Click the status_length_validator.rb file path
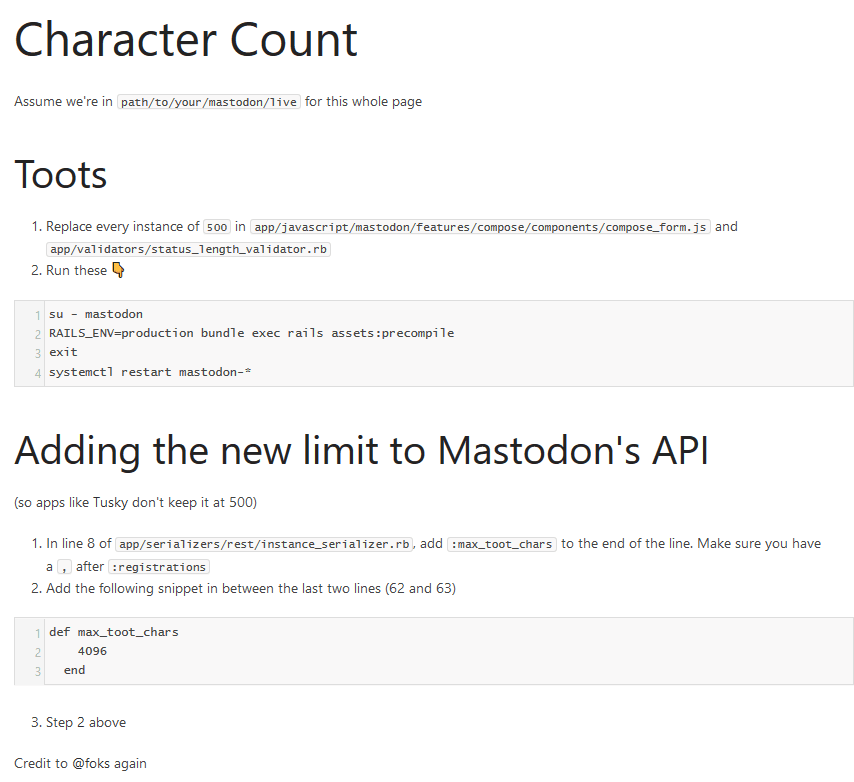 188,249
